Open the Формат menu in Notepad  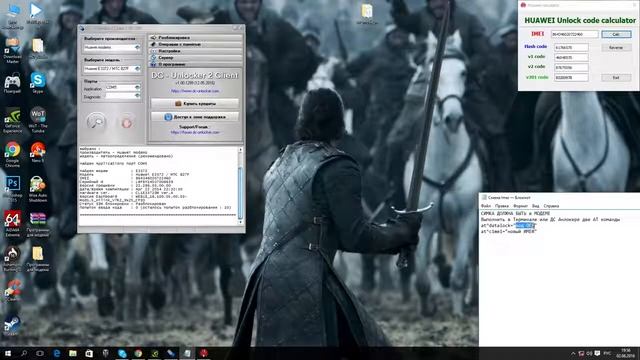tap(520, 206)
